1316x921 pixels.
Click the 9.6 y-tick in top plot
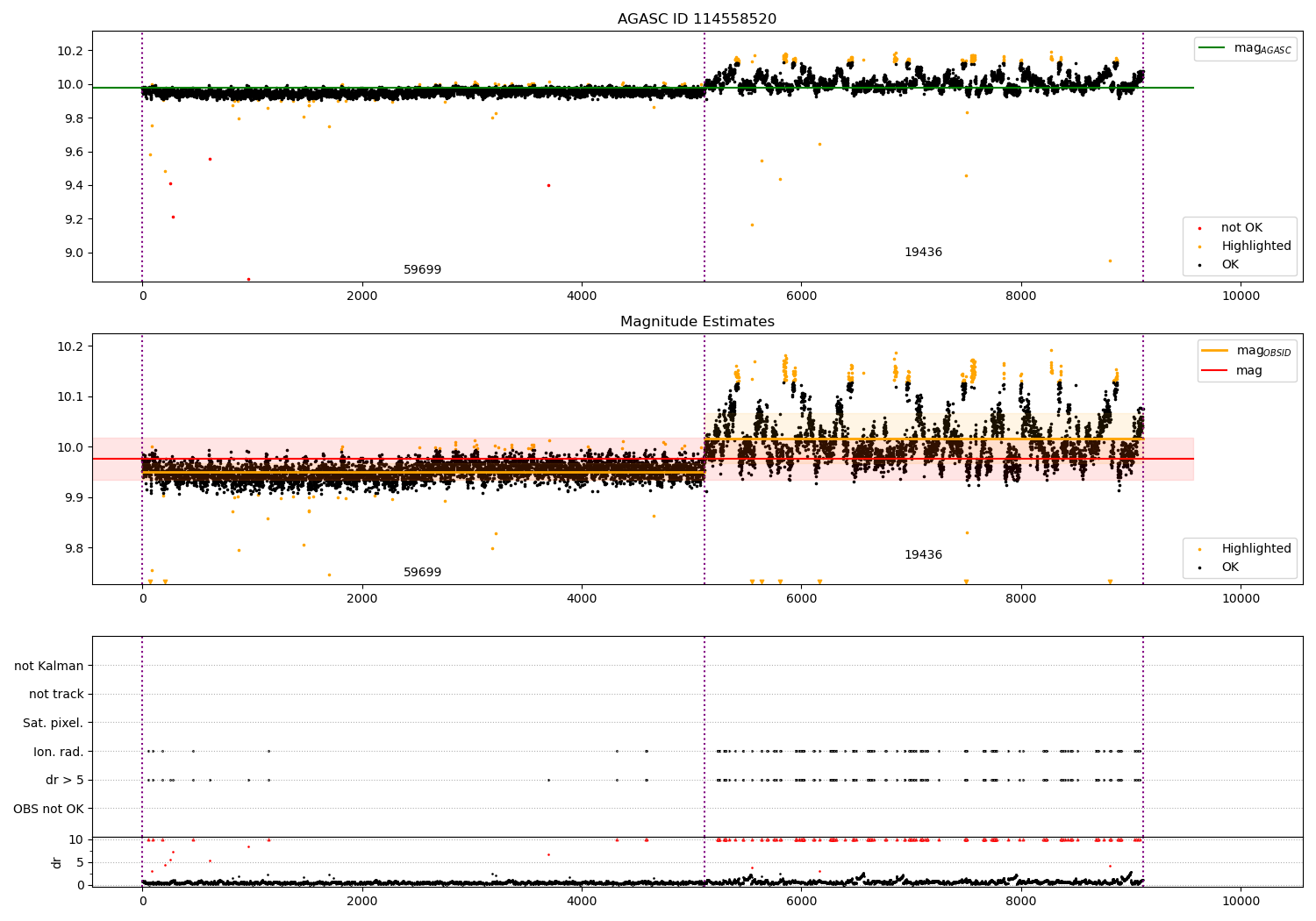point(75,152)
